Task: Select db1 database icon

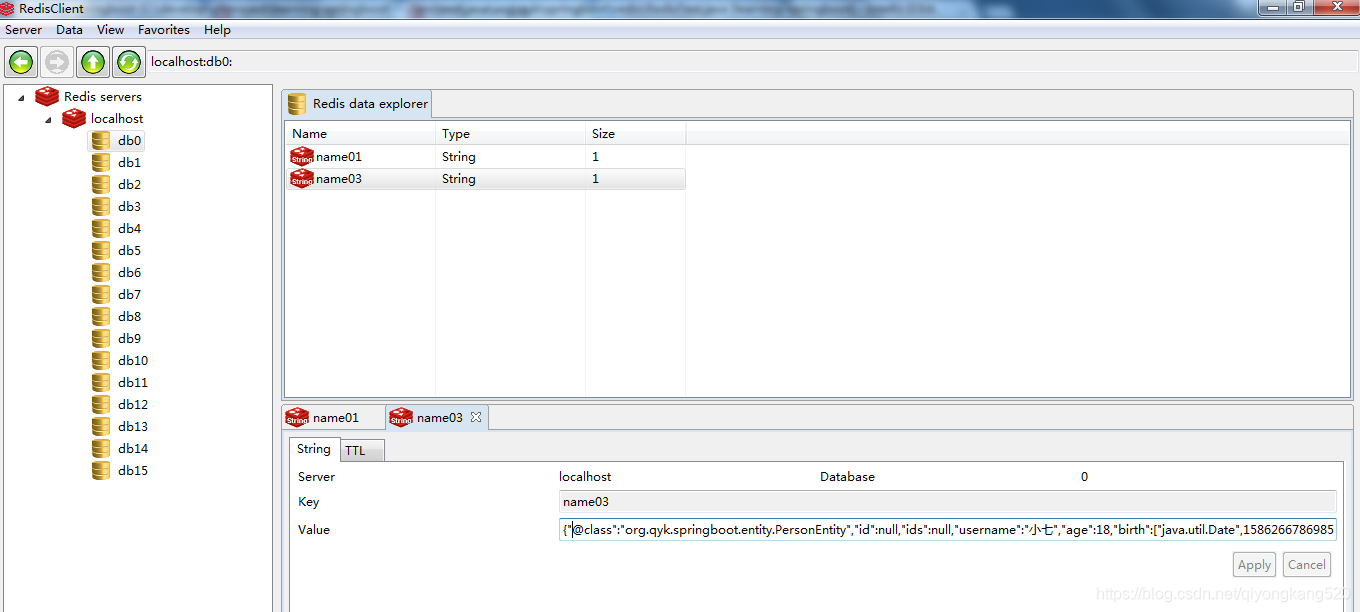Action: (x=100, y=162)
